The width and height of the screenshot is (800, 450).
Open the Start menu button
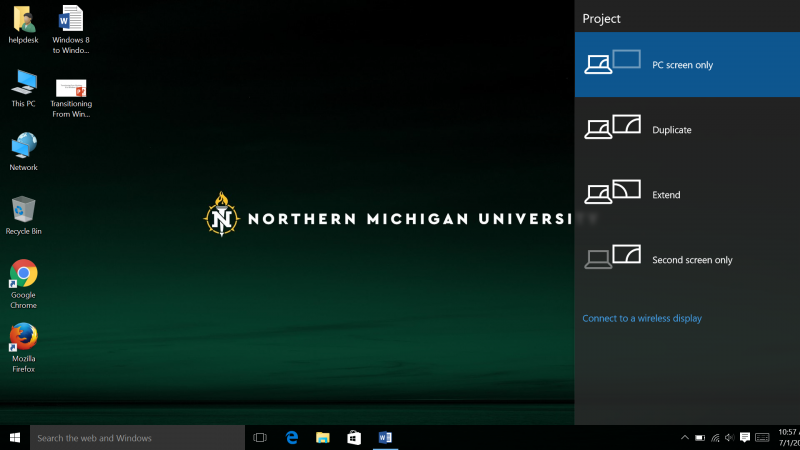(x=15, y=437)
